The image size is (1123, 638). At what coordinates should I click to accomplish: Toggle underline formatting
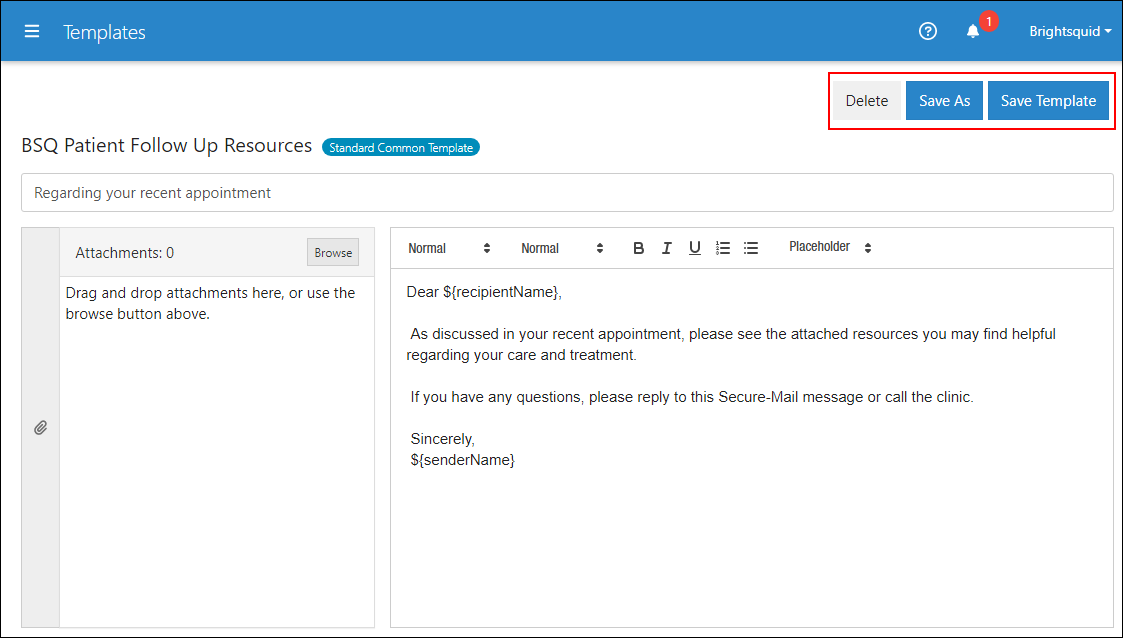coord(694,248)
